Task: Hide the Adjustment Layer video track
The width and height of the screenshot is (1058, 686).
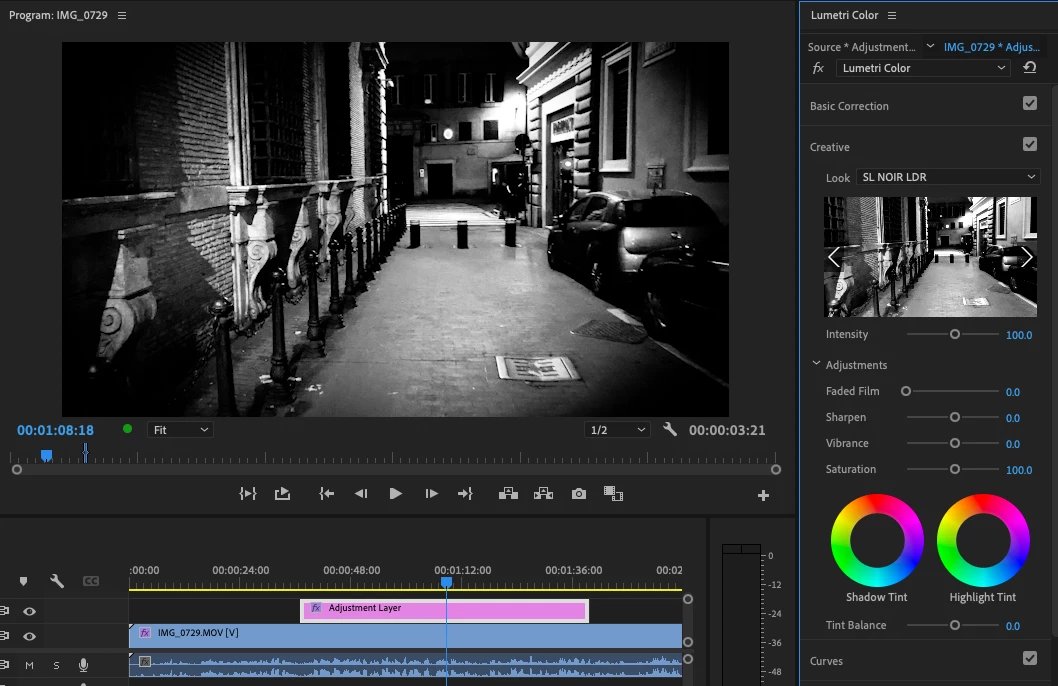Action: 30,611
